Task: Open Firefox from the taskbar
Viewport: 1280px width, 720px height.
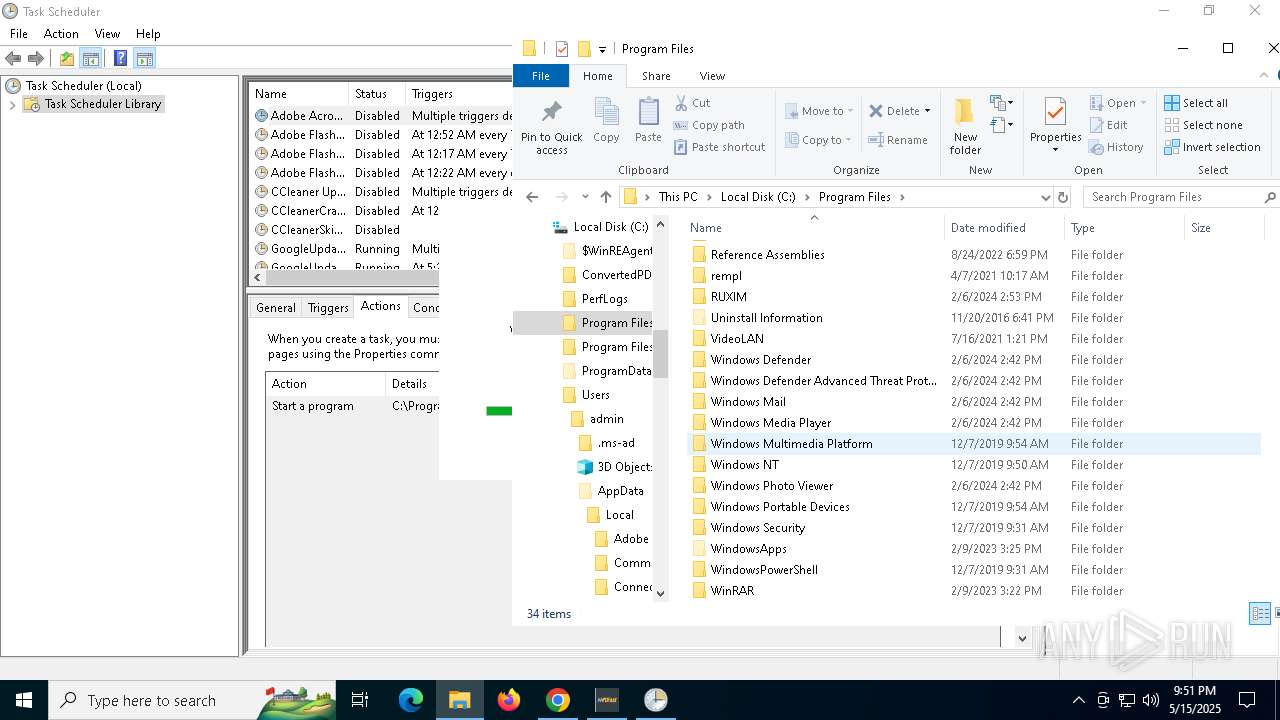Action: (509, 700)
